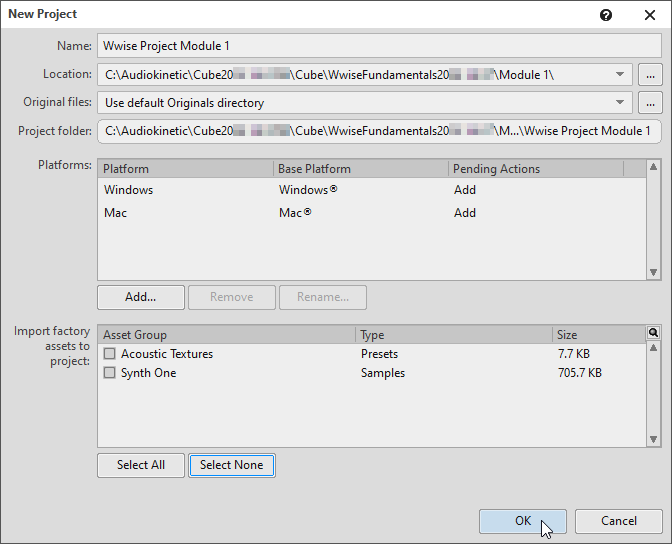Browse for Original files with ellipsis button
Viewport: 672px width, 544px height.
650,103
